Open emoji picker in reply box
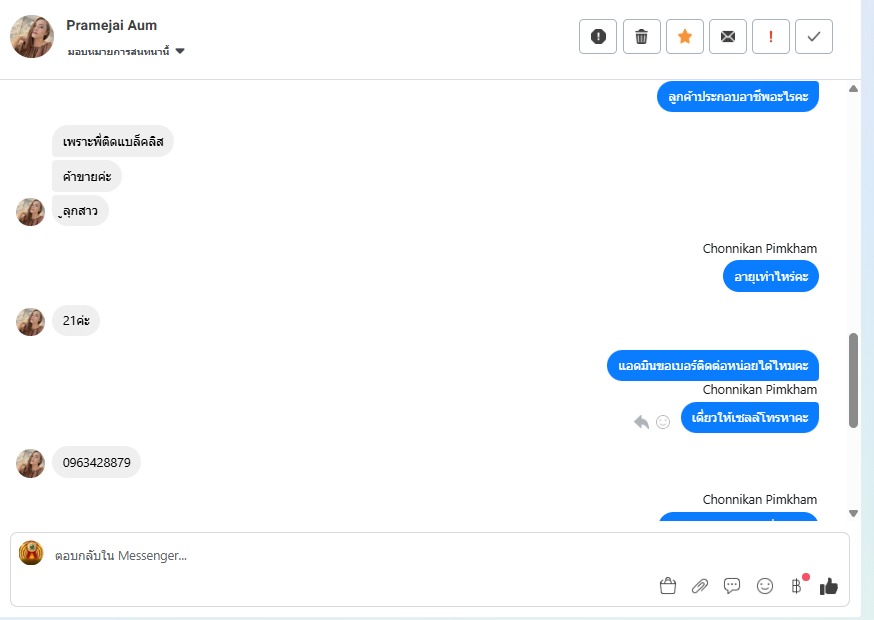The image size is (874, 620). coord(765,586)
